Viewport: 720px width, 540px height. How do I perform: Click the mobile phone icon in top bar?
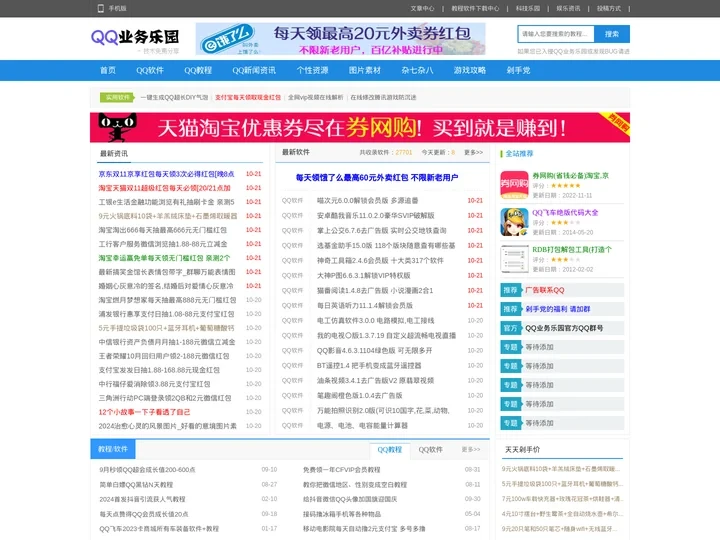101,8
